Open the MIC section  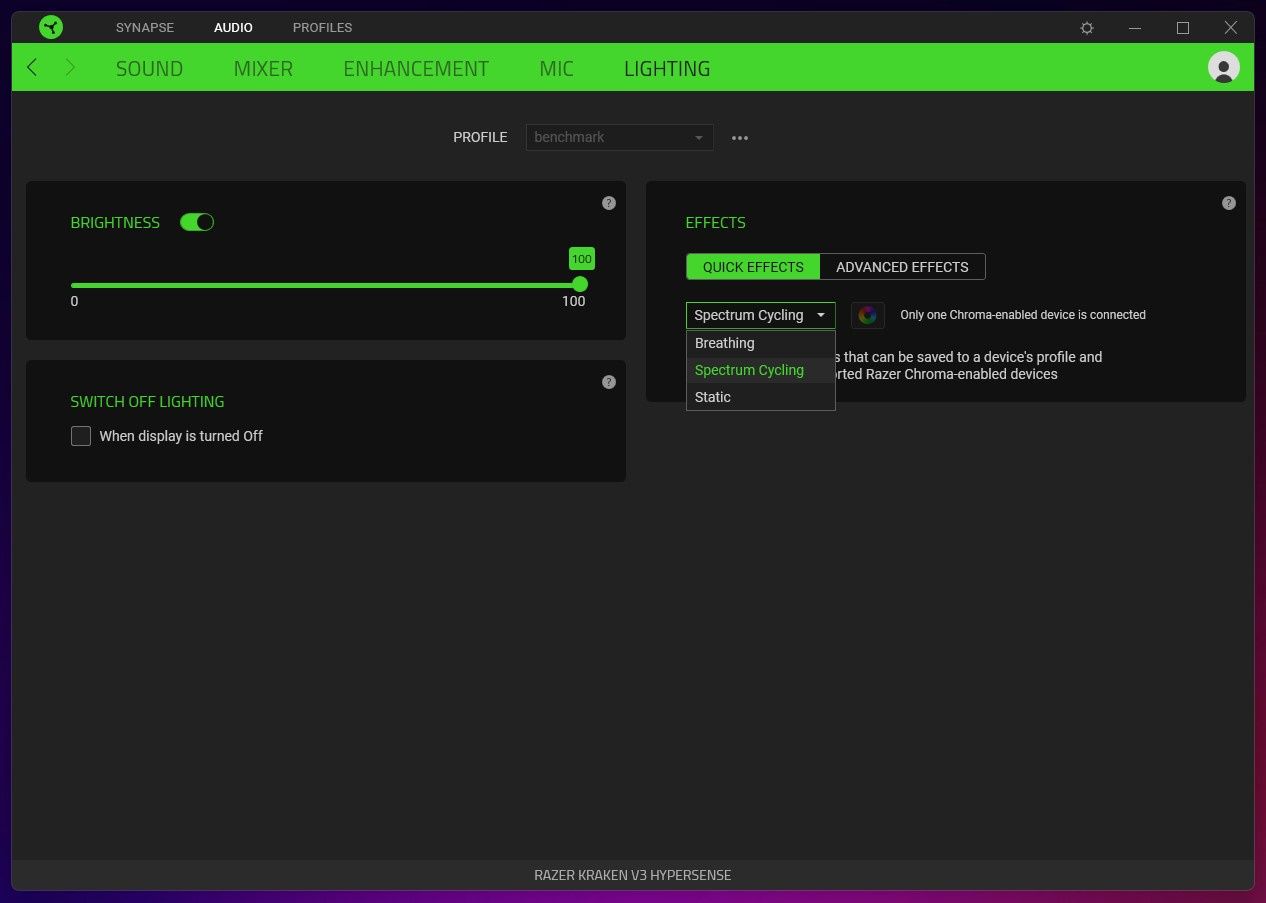pyautogui.click(x=557, y=69)
